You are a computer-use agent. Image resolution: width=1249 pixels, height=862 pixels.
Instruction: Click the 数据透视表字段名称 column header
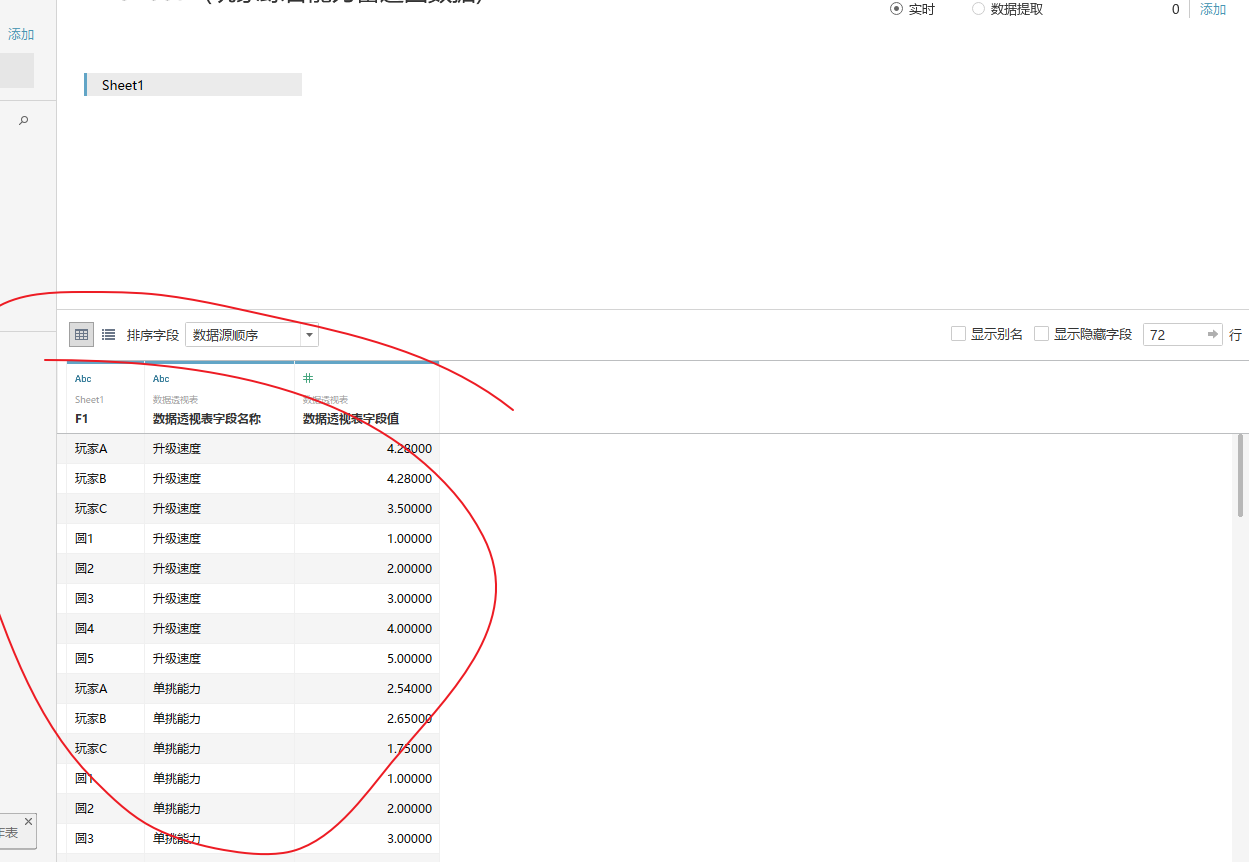pos(207,419)
